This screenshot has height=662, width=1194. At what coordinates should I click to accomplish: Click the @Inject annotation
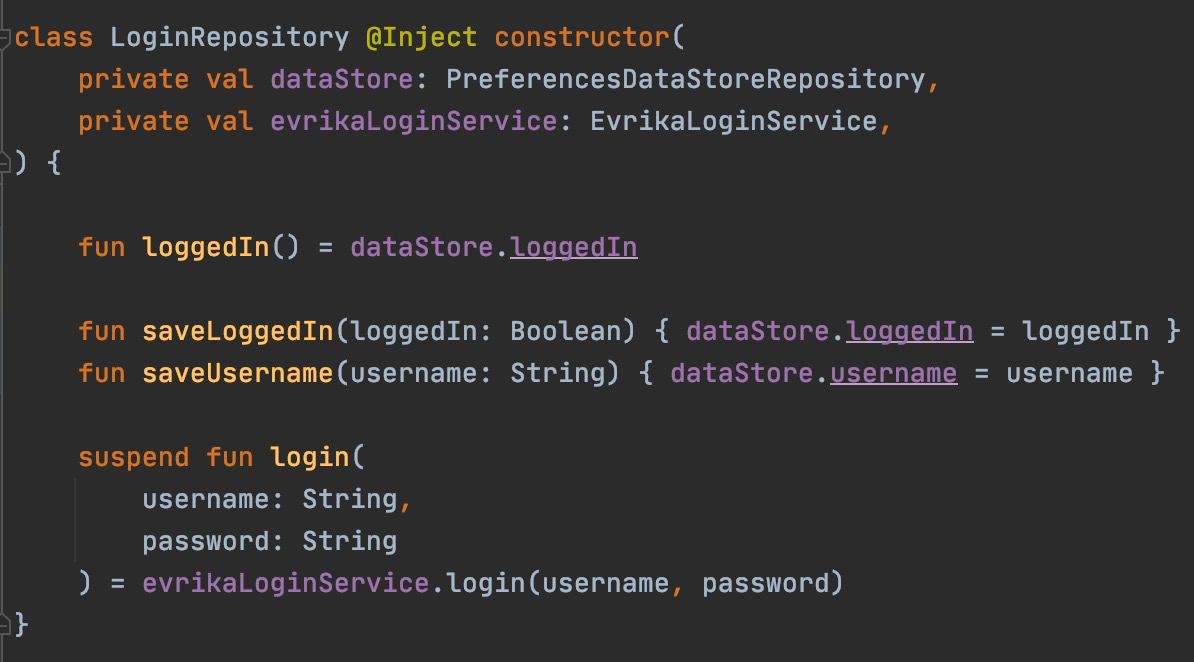click(421, 38)
